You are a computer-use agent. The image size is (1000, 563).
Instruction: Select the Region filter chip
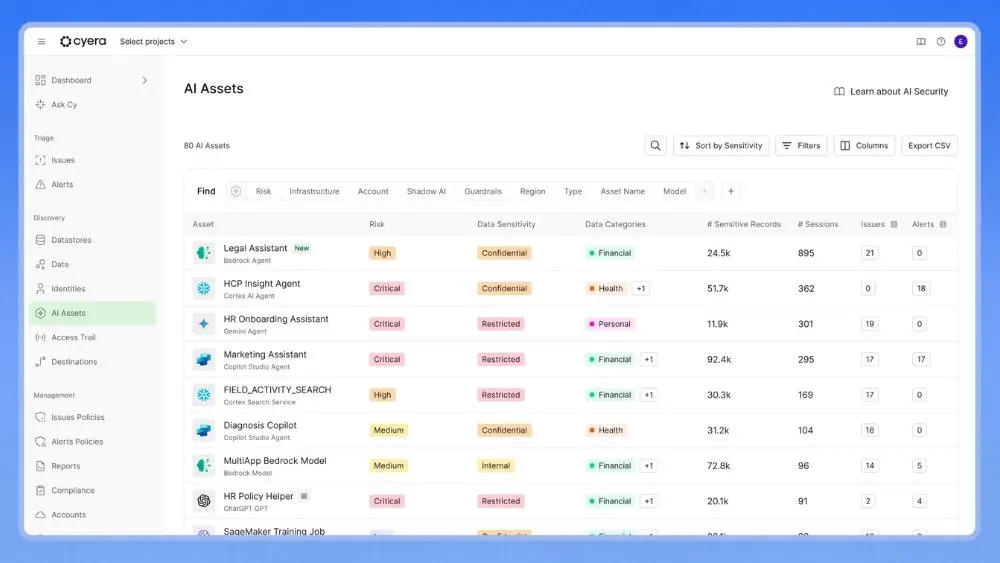[x=533, y=191]
